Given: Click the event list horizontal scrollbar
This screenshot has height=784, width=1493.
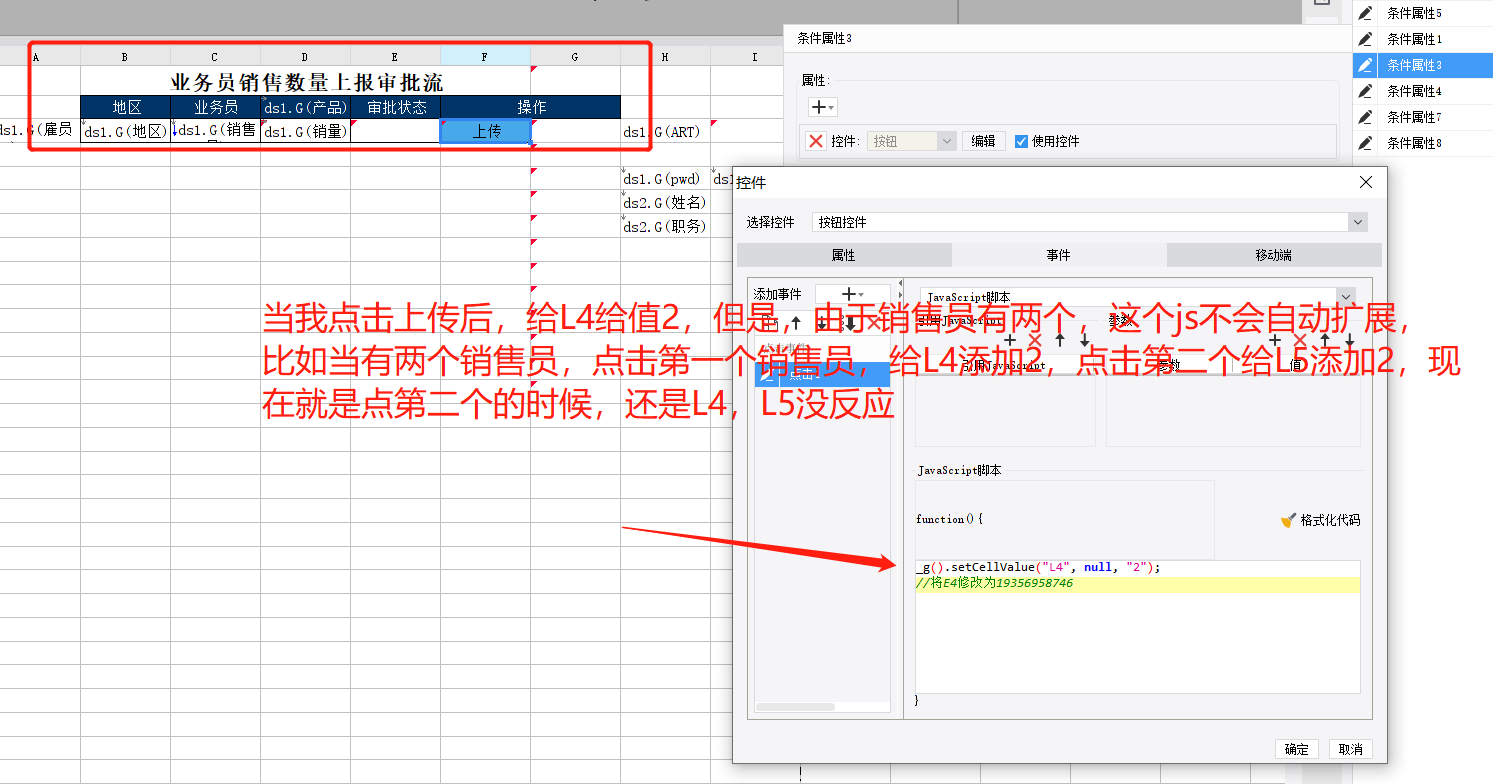Looking at the screenshot, I should pos(796,707).
